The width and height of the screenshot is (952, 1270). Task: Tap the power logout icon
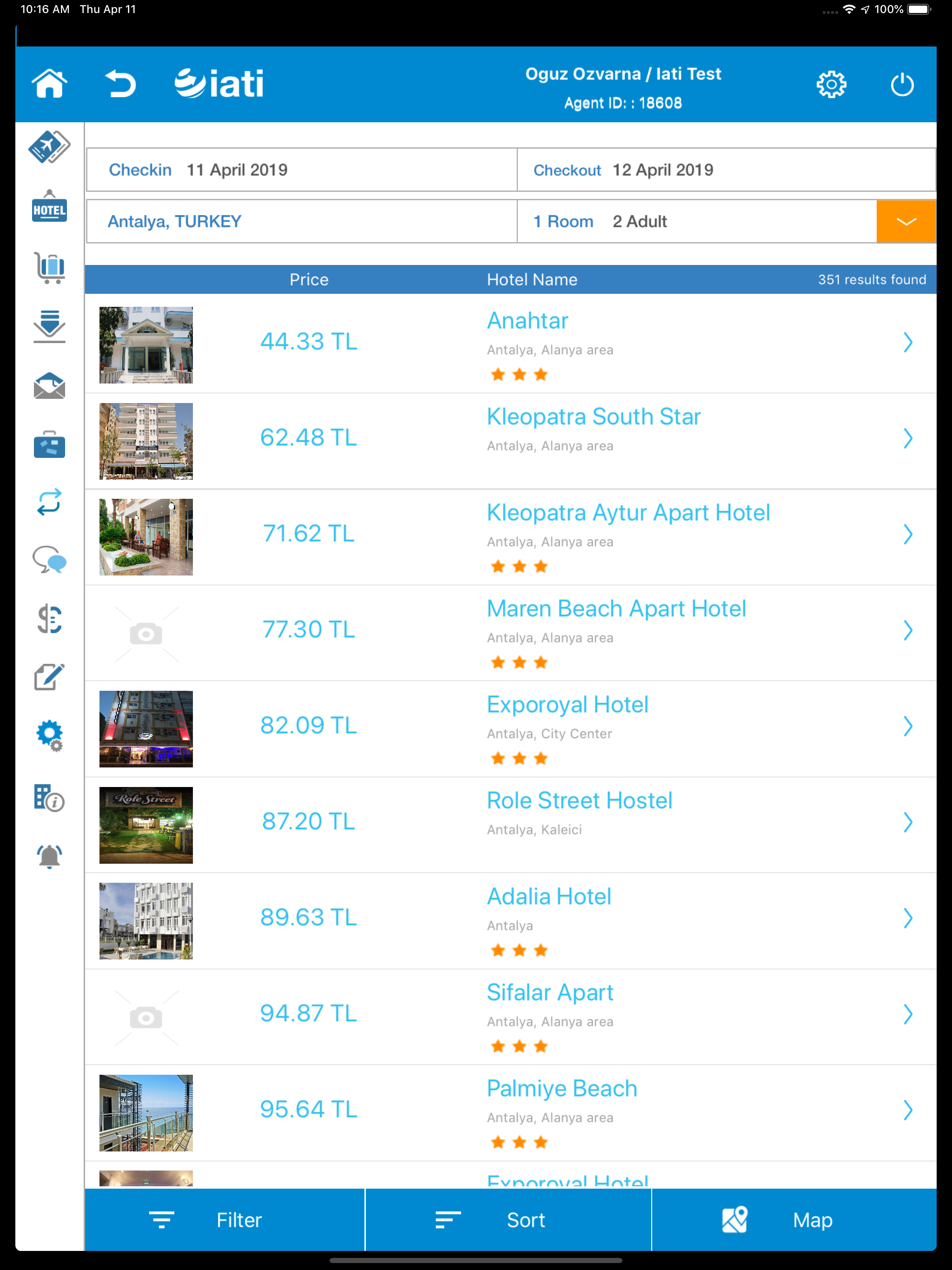[902, 85]
